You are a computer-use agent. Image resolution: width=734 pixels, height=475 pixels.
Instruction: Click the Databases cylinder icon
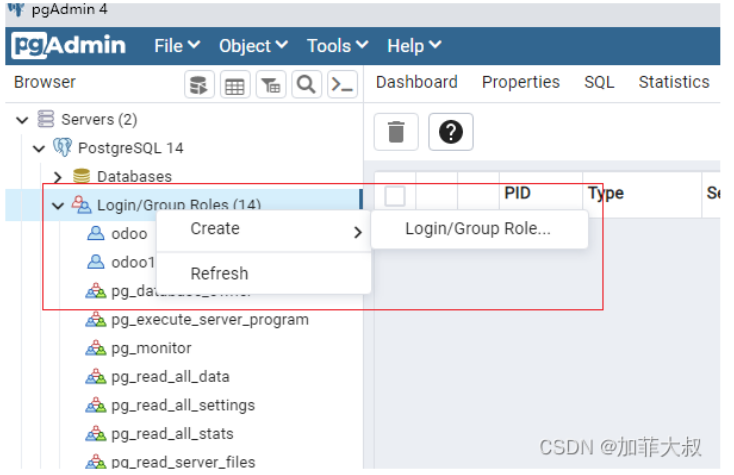click(x=81, y=176)
